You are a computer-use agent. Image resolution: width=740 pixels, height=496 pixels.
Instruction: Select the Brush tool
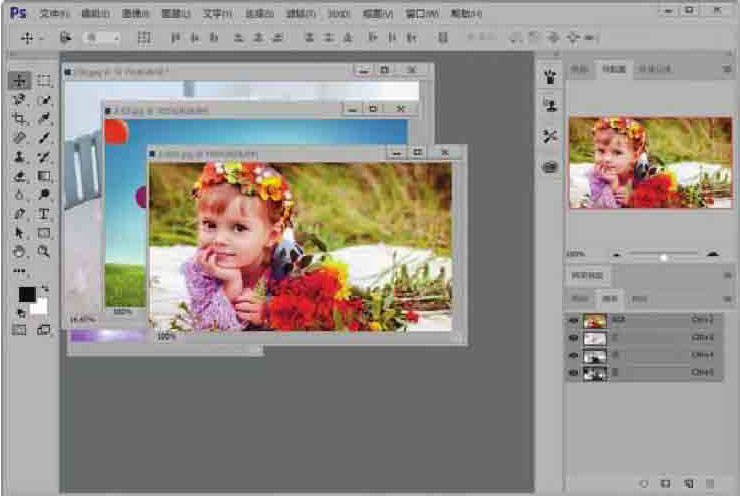(44, 138)
